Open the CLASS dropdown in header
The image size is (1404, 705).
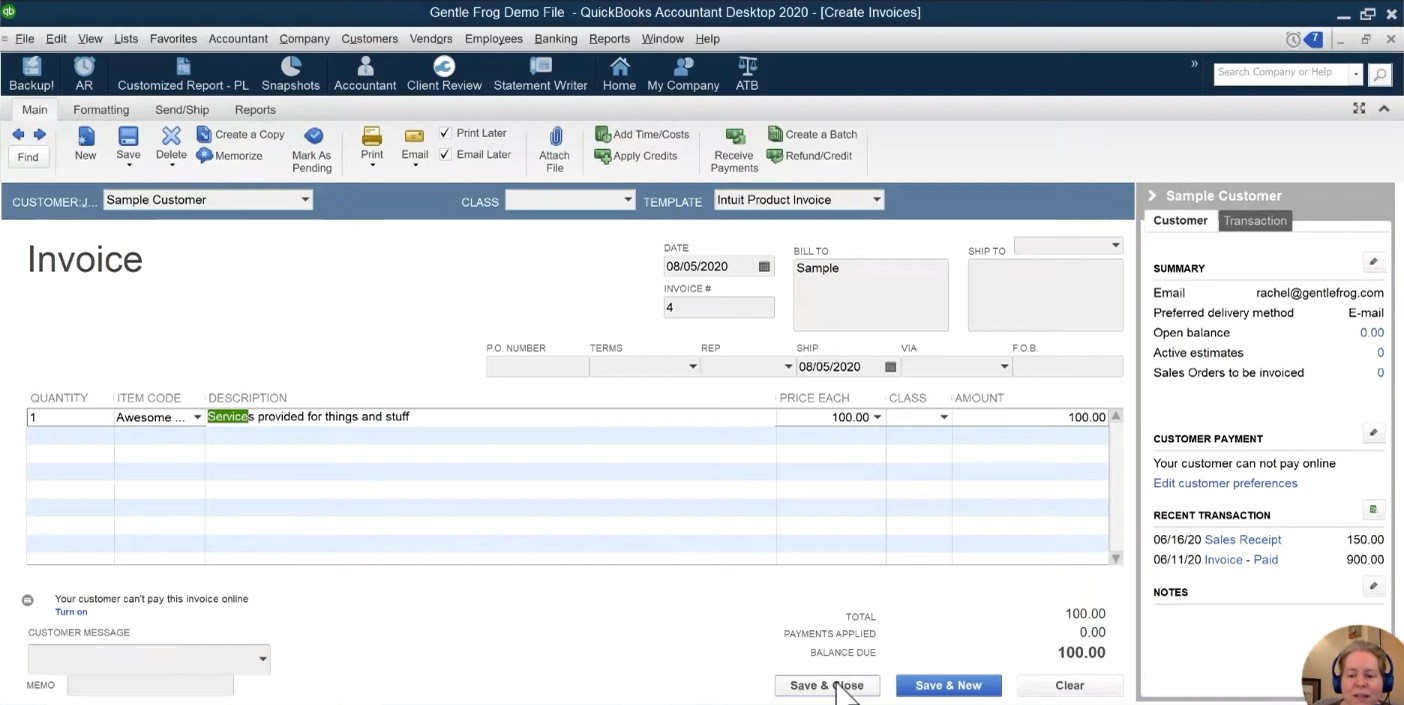[628, 200]
